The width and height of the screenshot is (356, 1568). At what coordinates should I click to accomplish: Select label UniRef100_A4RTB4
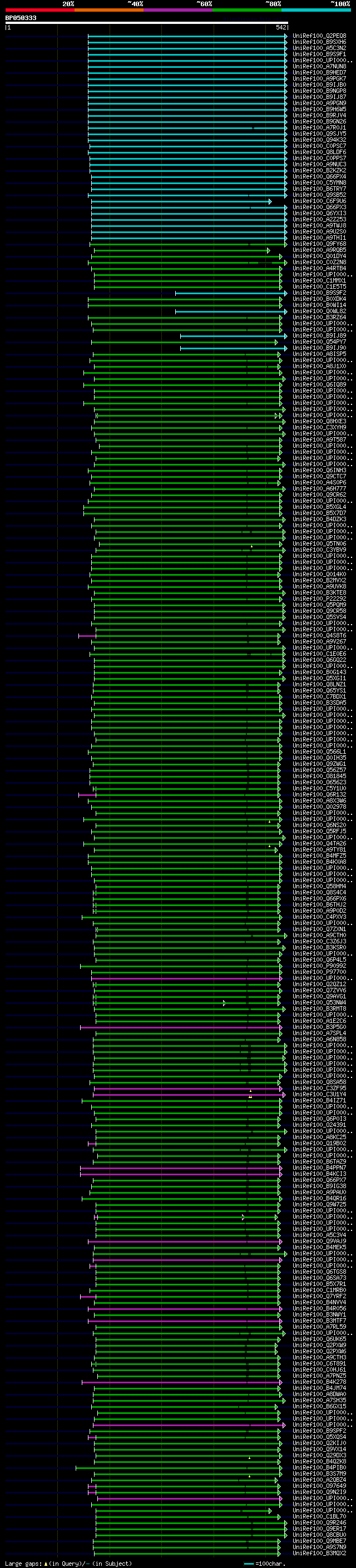[319, 269]
